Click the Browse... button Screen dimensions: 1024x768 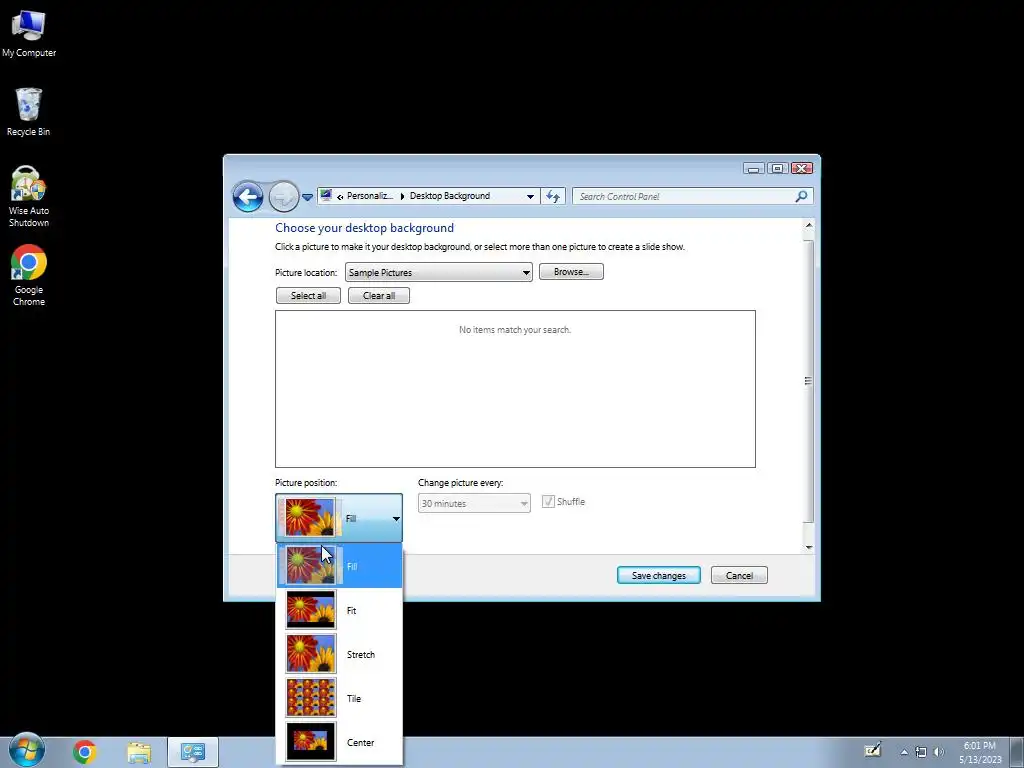point(571,272)
